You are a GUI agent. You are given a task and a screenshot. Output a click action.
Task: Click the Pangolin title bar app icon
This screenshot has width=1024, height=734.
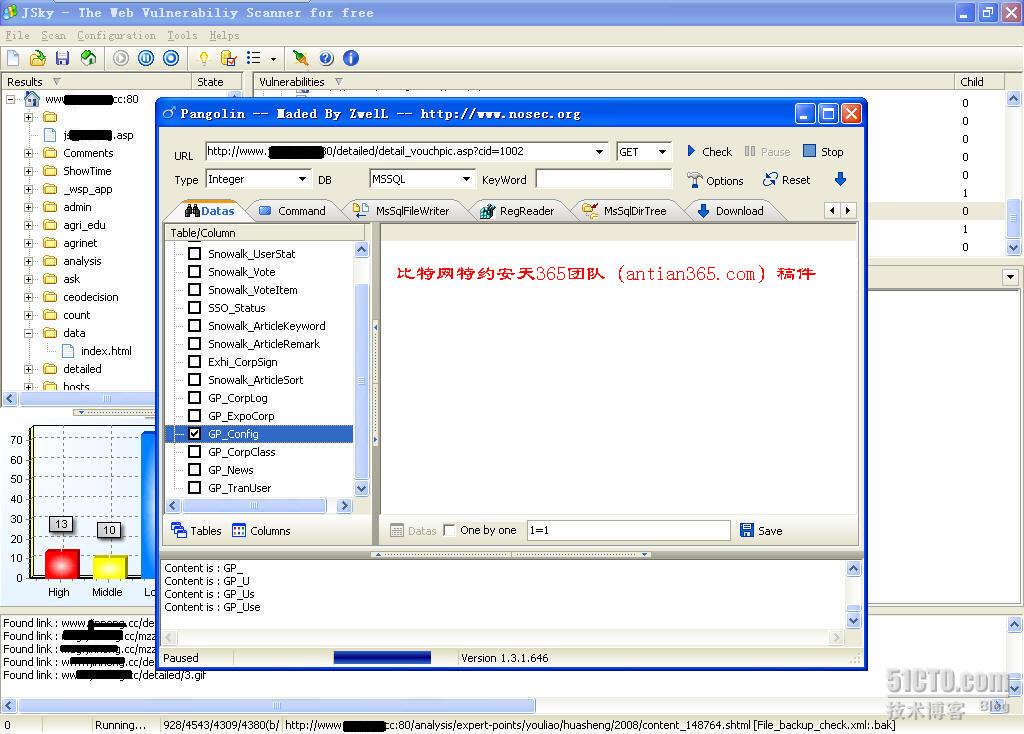[x=168, y=114]
